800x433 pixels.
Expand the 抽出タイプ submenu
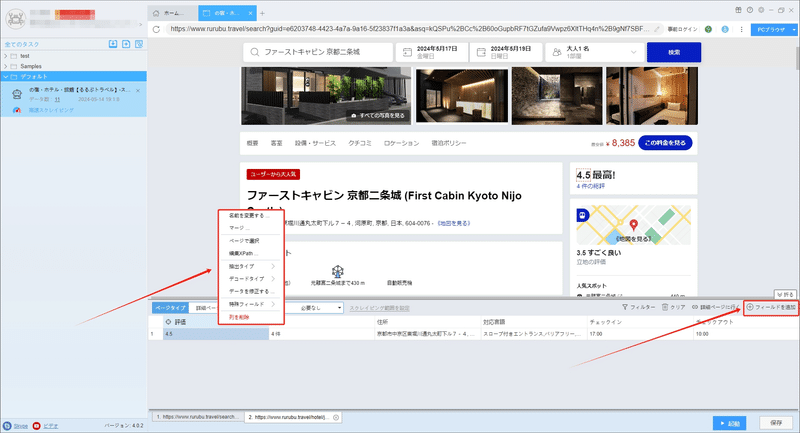251,266
